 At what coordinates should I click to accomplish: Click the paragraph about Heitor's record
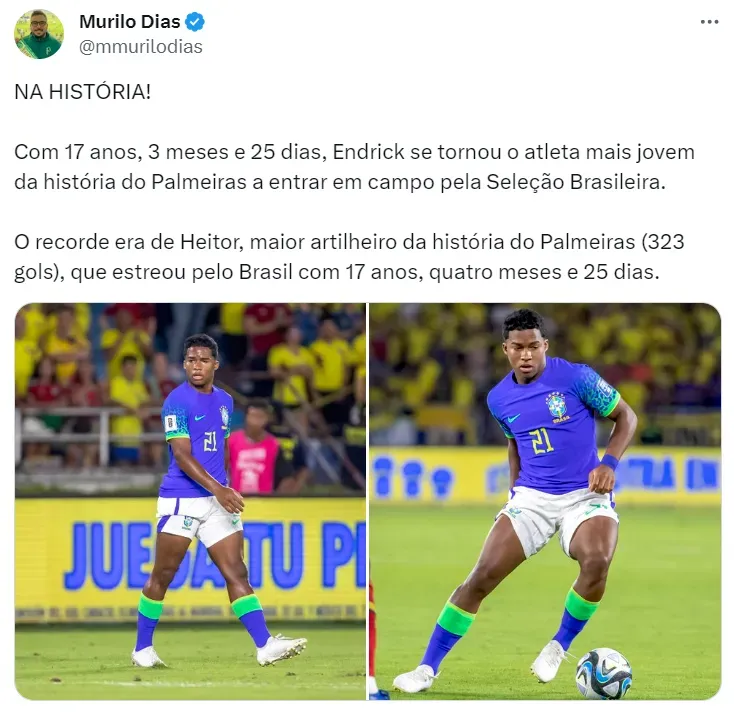(349, 257)
